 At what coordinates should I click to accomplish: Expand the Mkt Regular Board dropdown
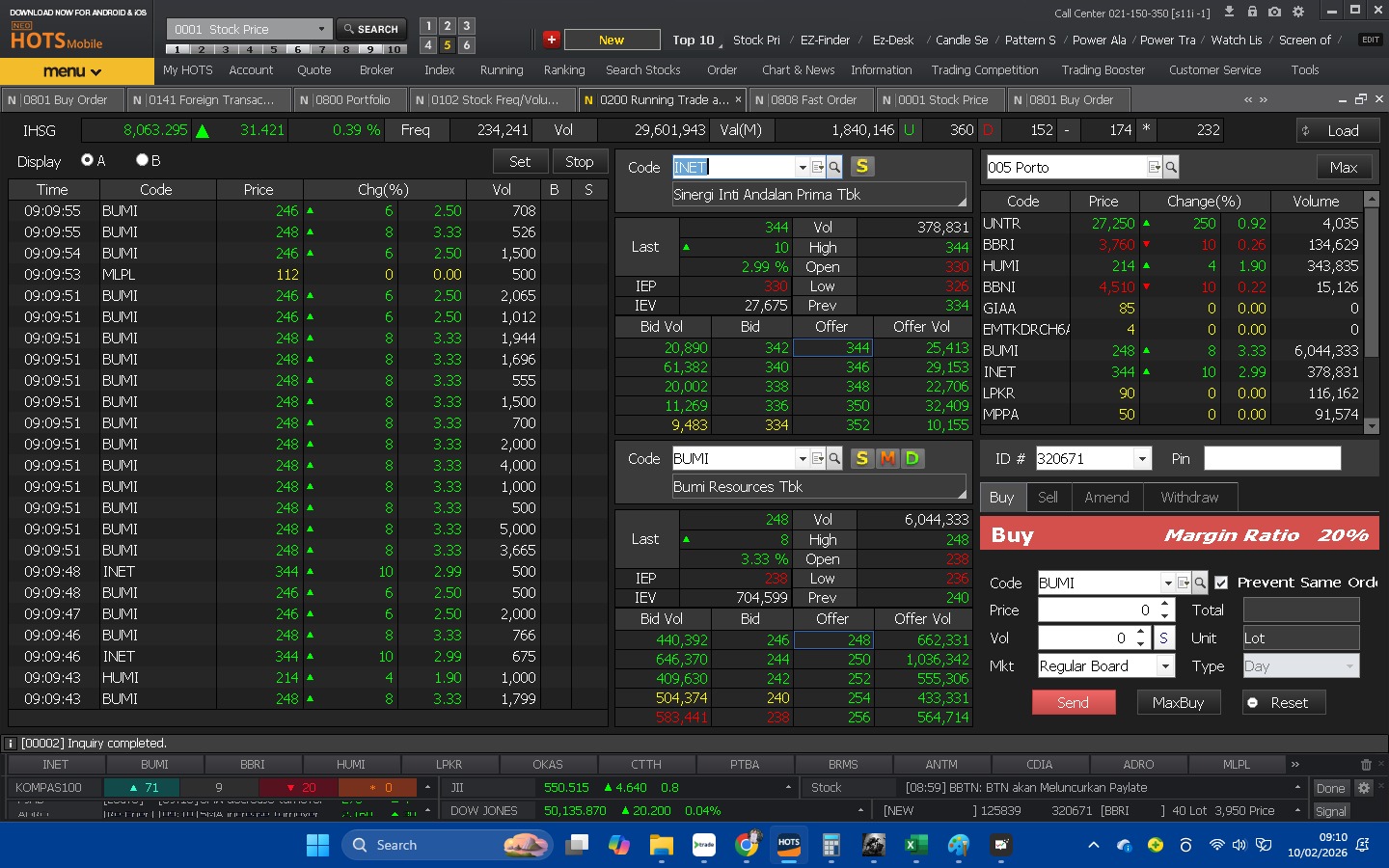1165,666
